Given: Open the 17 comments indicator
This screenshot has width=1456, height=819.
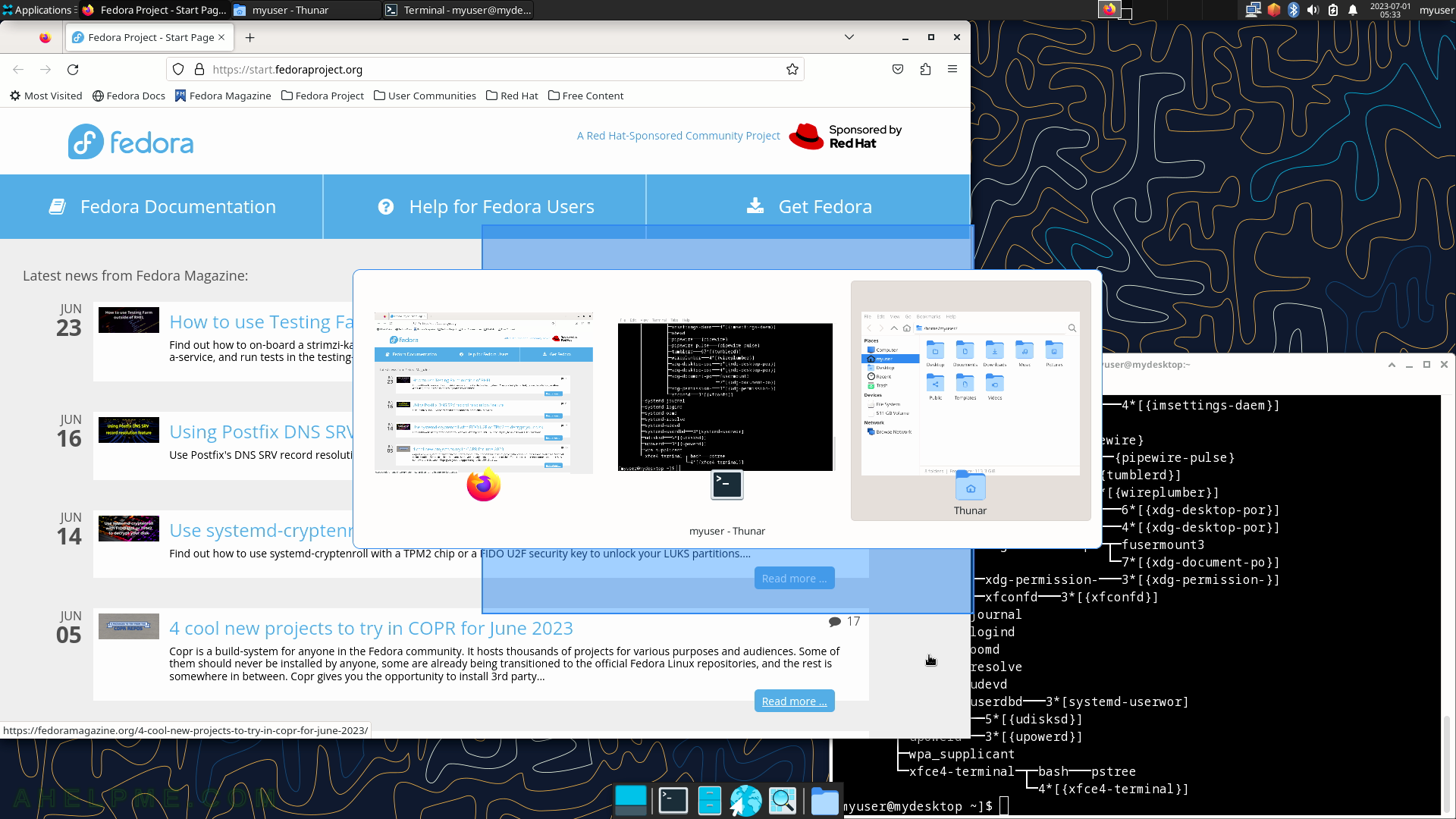Looking at the screenshot, I should [x=844, y=621].
